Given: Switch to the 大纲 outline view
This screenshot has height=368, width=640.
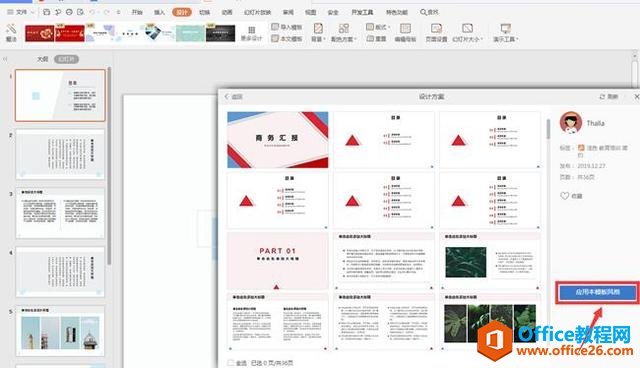Looking at the screenshot, I should [42, 59].
